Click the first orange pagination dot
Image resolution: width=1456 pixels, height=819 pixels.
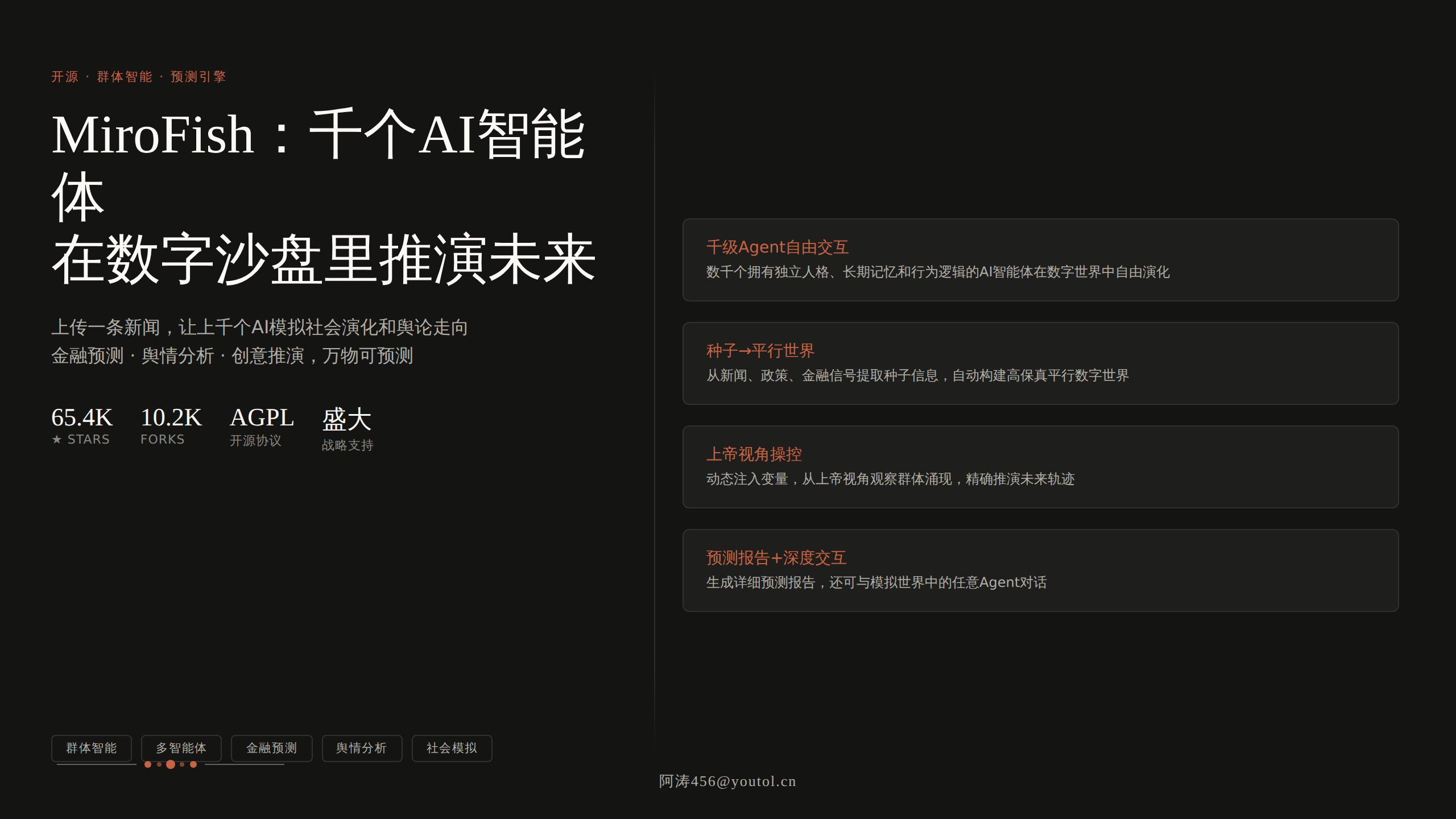point(148,764)
